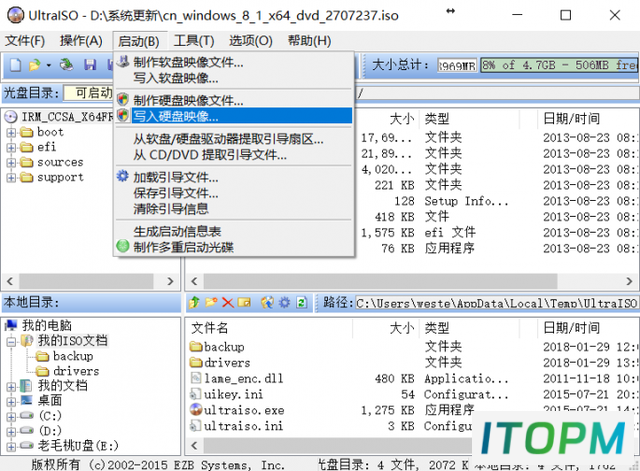Viewport: 640px width, 471px height.
Task: Click the 4.7GB capacity usage bar
Action: tap(560, 65)
